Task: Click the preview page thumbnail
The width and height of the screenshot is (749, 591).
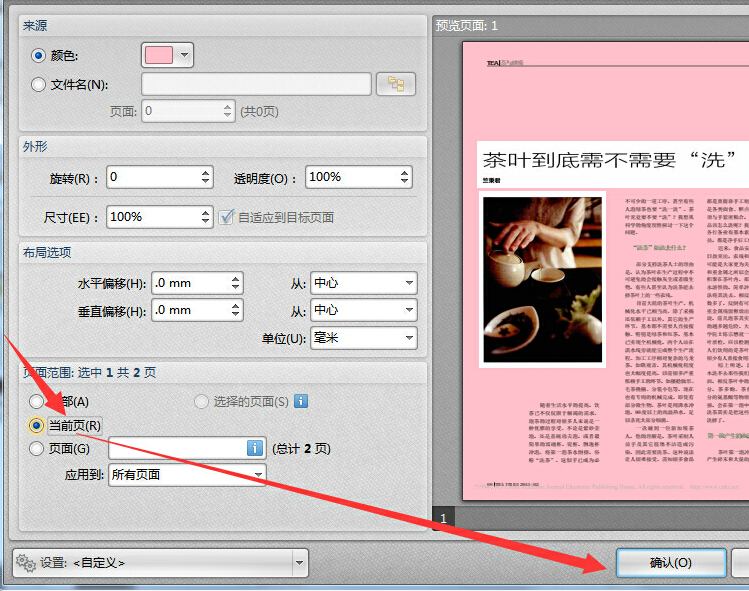Action: [x=606, y=271]
